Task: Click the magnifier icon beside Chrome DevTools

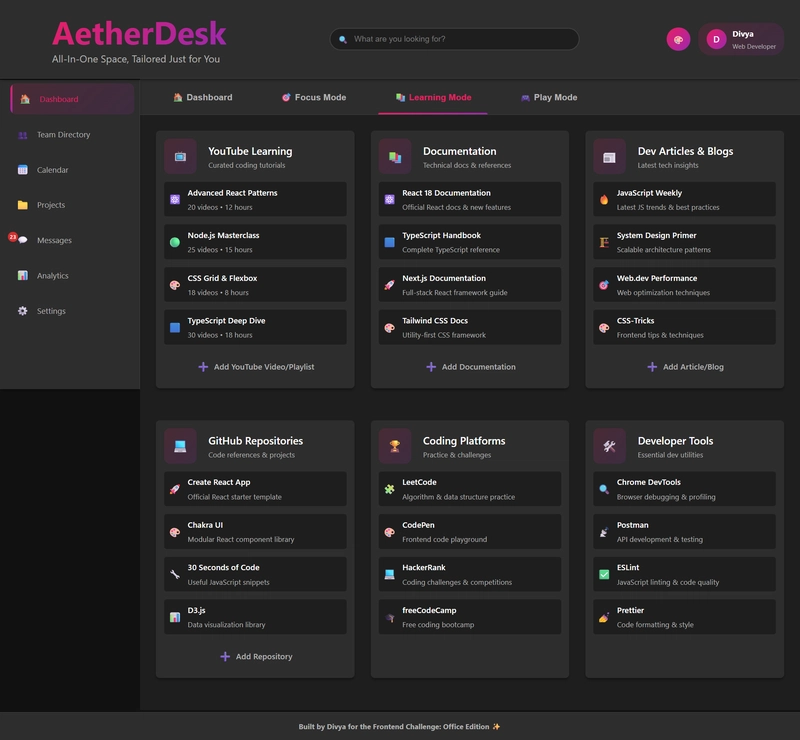Action: pos(604,489)
